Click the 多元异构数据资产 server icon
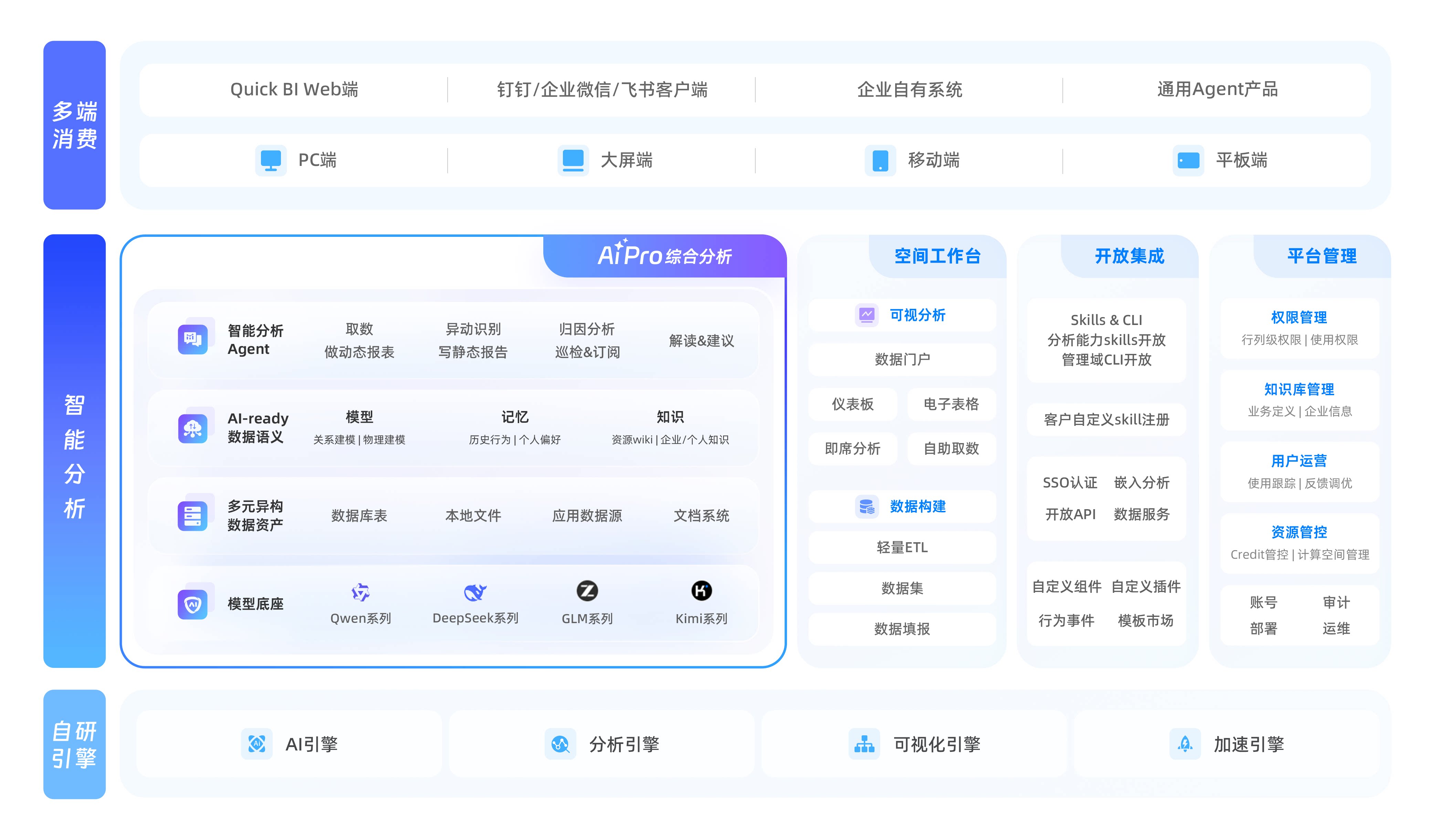 click(x=193, y=515)
